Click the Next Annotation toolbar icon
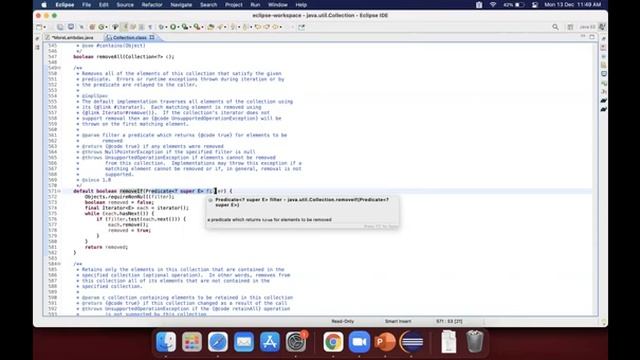The width and height of the screenshot is (640, 360). pos(233,27)
